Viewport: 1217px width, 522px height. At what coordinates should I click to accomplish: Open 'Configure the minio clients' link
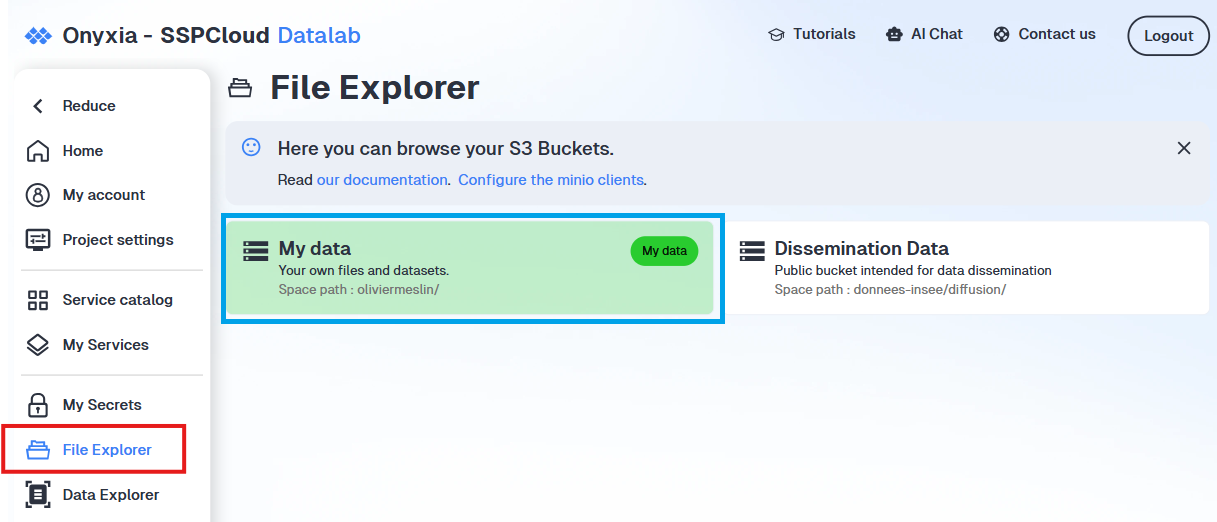(x=551, y=180)
